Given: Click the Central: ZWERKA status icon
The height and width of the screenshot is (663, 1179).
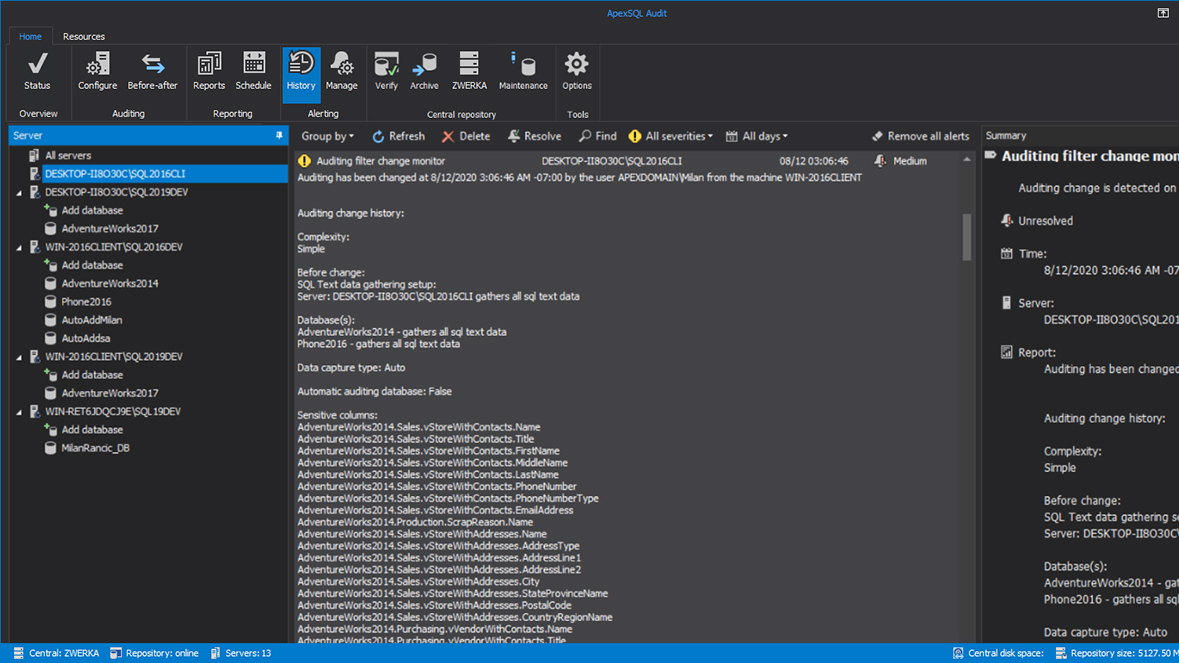Looking at the screenshot, I should 19,653.
